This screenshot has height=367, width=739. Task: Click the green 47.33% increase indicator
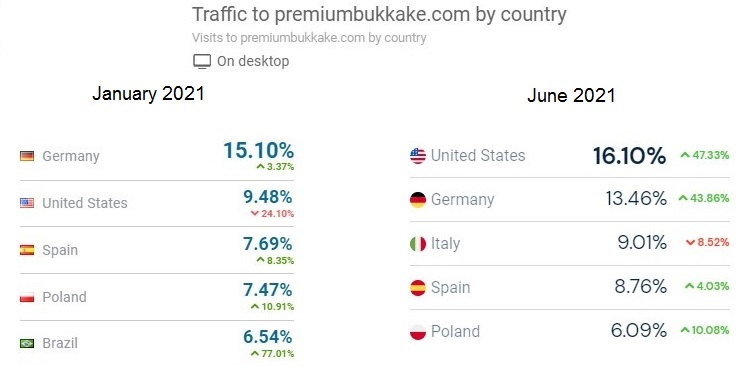[x=704, y=155]
